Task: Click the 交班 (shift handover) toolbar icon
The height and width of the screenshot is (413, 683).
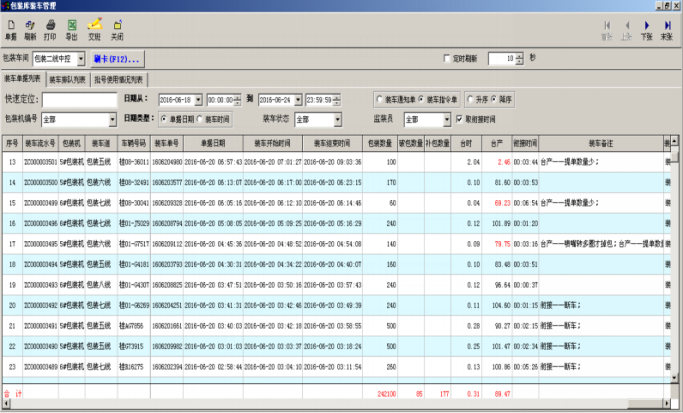Action: pos(94,26)
